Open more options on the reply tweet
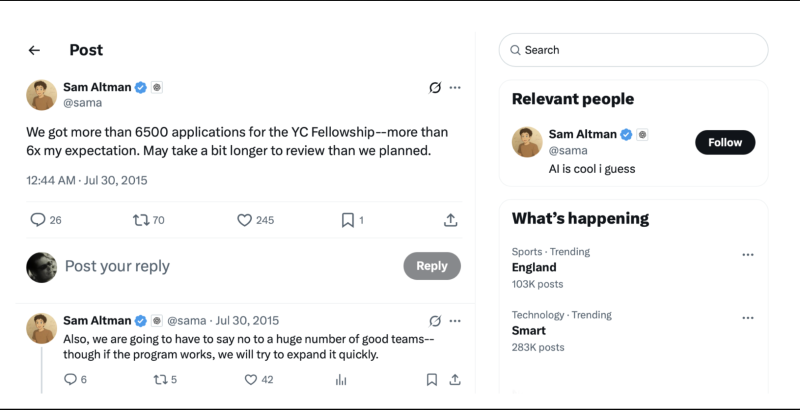800x411 pixels. [455, 321]
